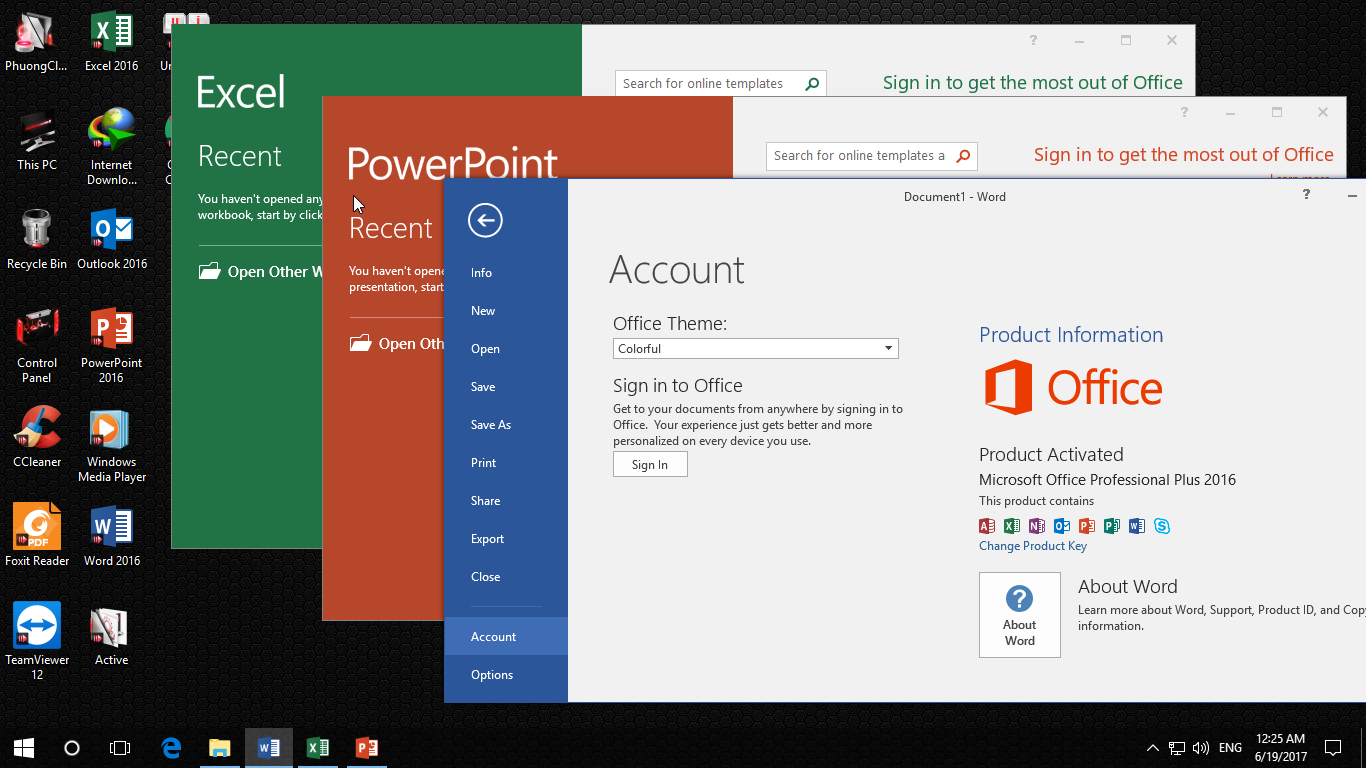Select Share in Word backstage menu
Image resolution: width=1366 pixels, height=768 pixels.
506,501
